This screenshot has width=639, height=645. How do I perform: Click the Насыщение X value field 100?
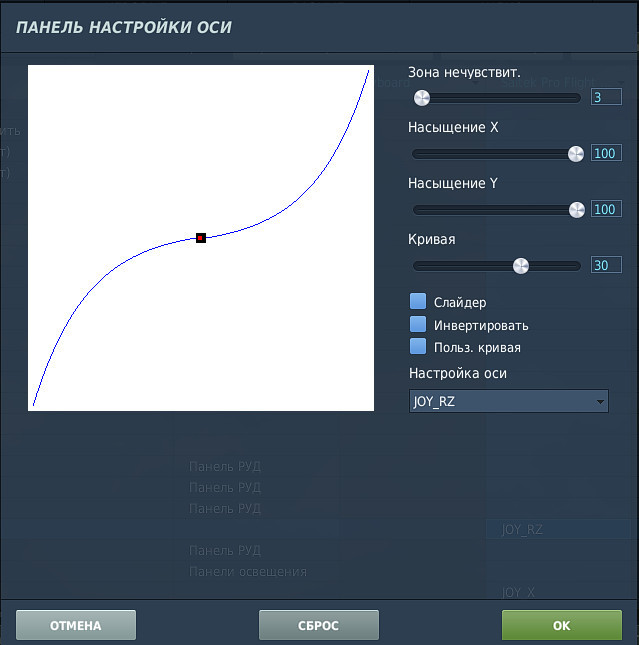tap(606, 153)
